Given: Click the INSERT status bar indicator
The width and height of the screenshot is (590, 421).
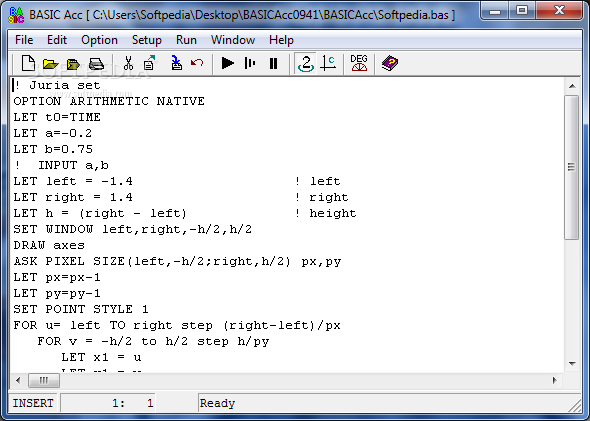Looking at the screenshot, I should pyautogui.click(x=33, y=403).
